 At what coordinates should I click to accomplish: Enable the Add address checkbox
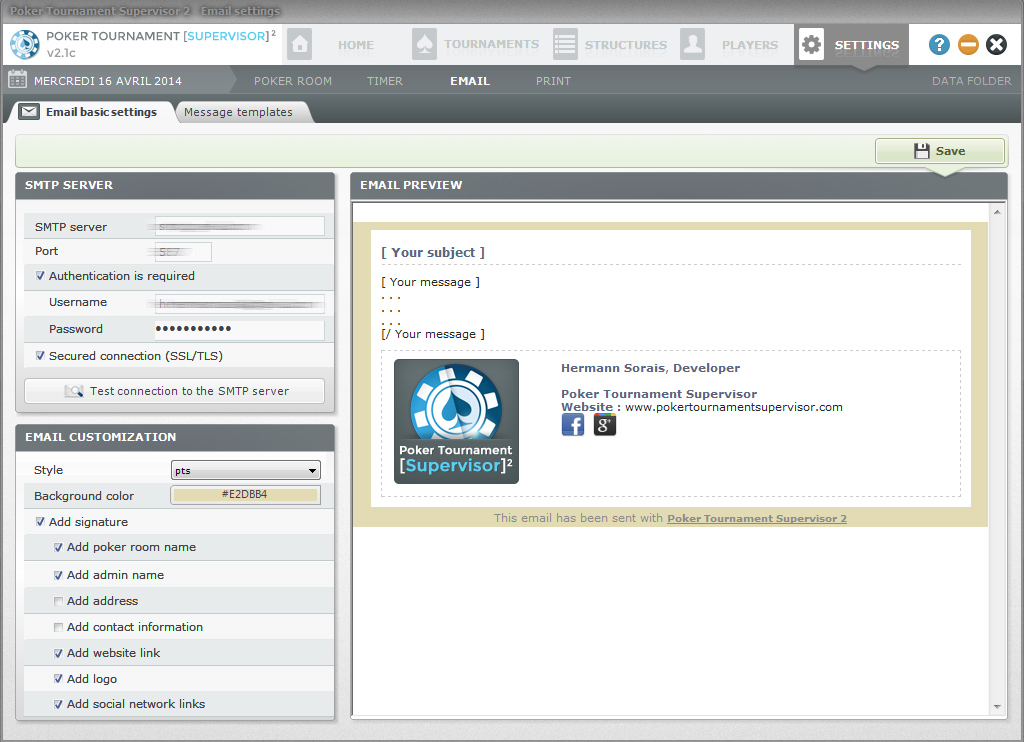tap(58, 601)
